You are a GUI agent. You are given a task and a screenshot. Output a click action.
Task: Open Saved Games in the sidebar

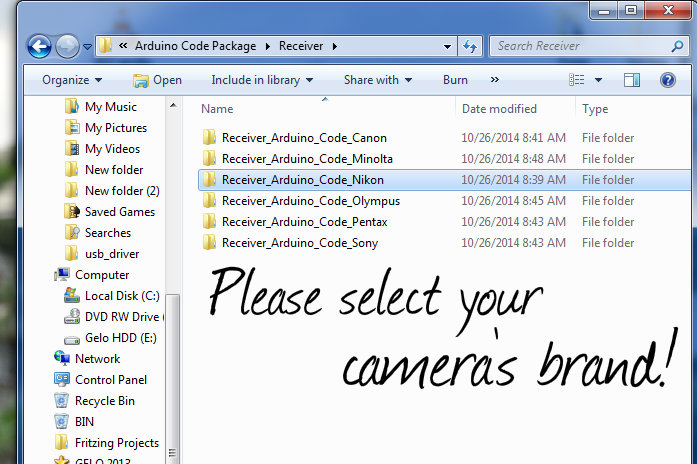[x=120, y=212]
